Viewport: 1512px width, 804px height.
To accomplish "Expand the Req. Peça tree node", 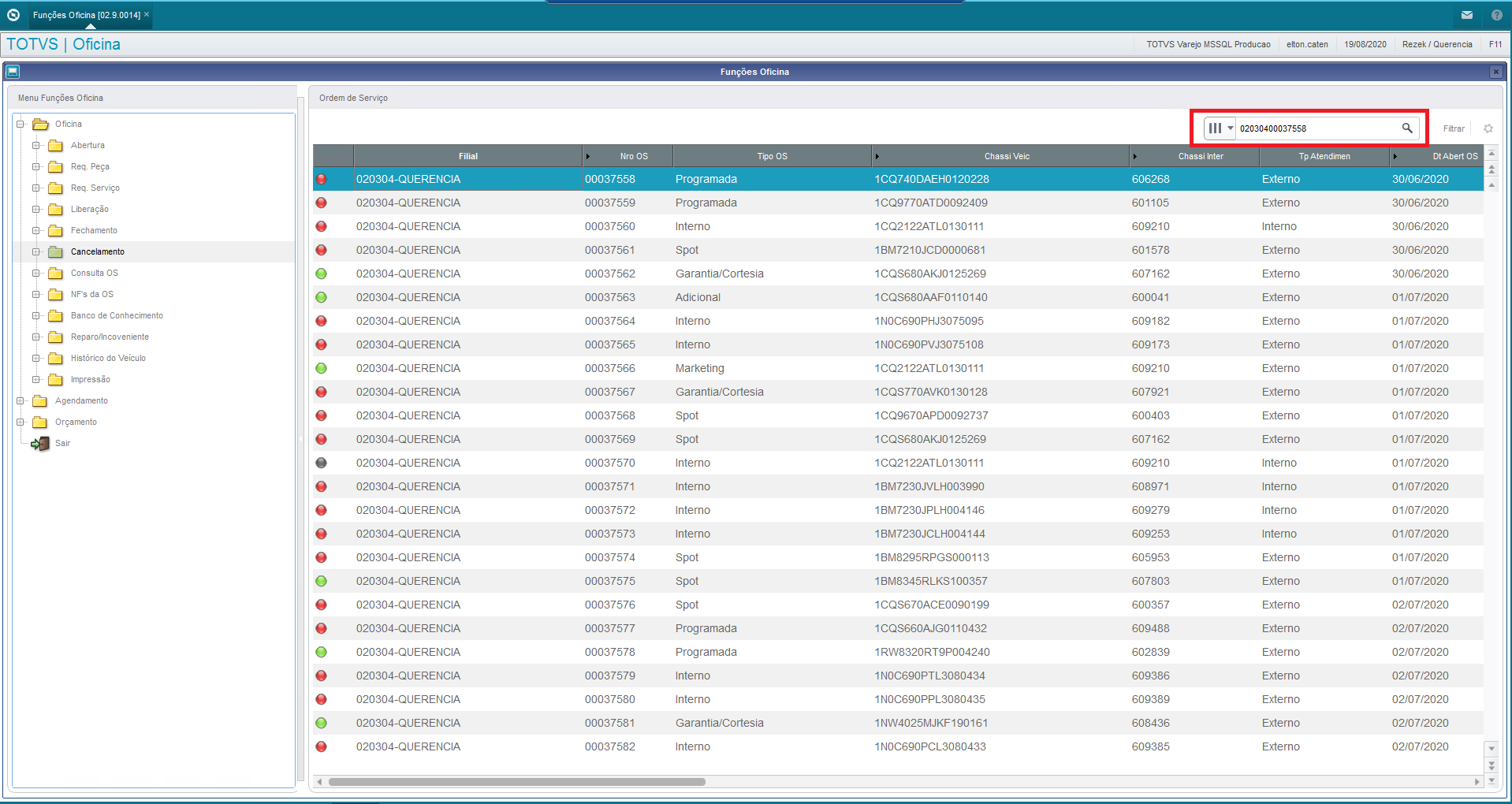I will (x=36, y=166).
